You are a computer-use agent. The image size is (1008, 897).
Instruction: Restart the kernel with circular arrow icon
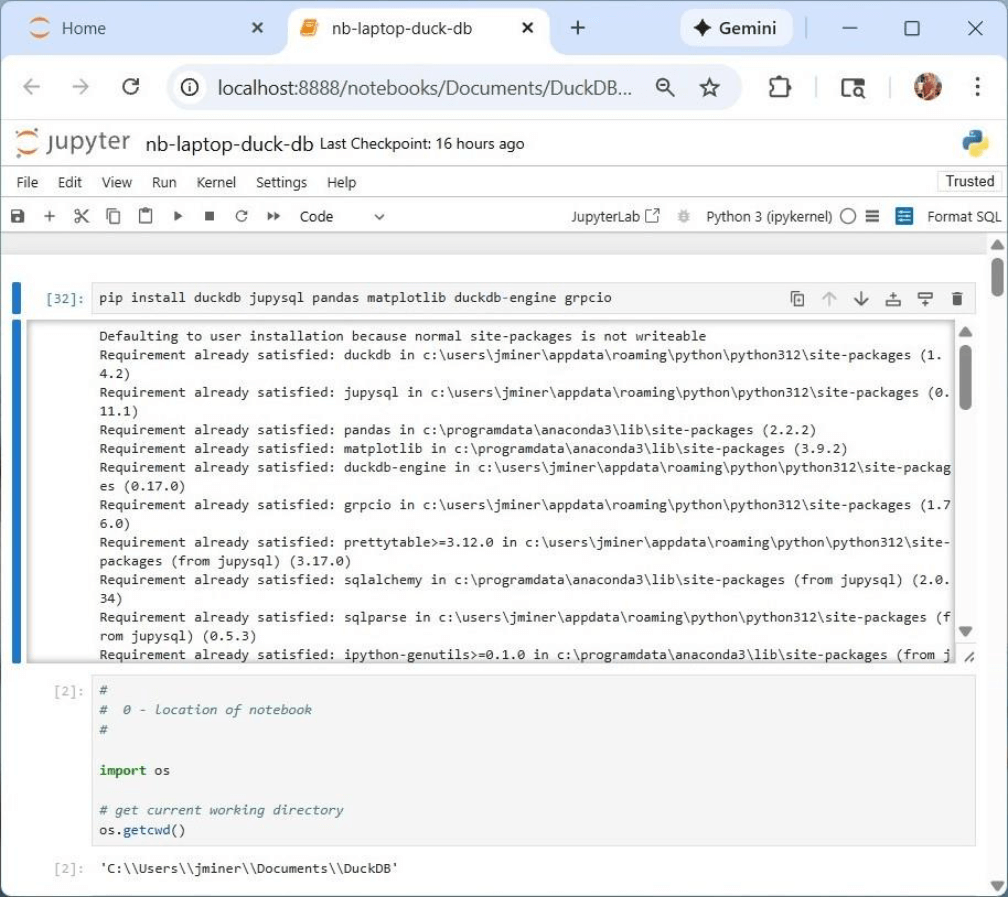(241, 216)
